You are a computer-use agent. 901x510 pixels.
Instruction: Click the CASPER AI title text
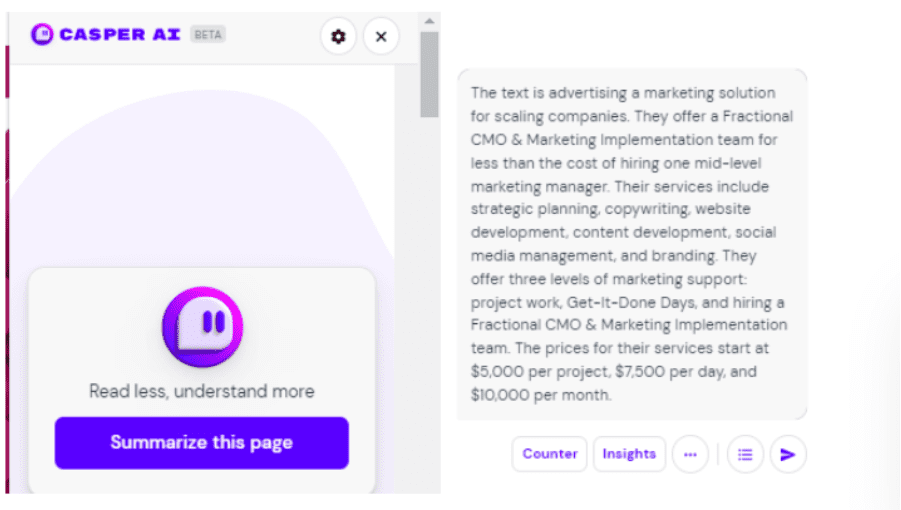coord(120,34)
